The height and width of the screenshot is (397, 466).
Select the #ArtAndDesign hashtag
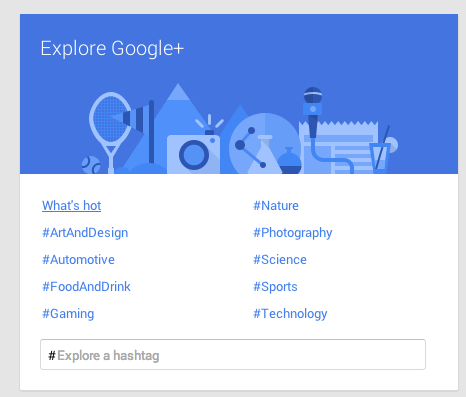(x=85, y=233)
